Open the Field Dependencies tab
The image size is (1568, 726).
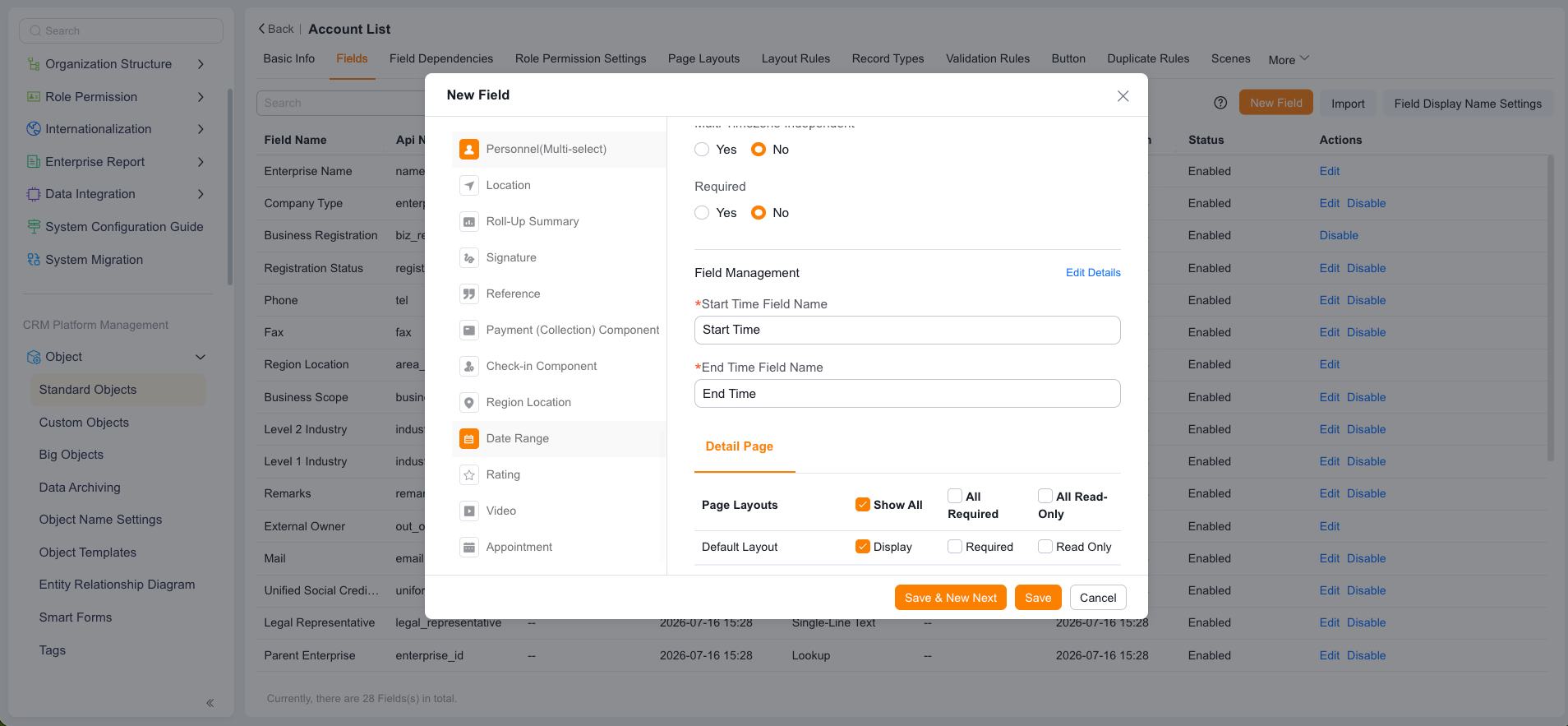441,58
